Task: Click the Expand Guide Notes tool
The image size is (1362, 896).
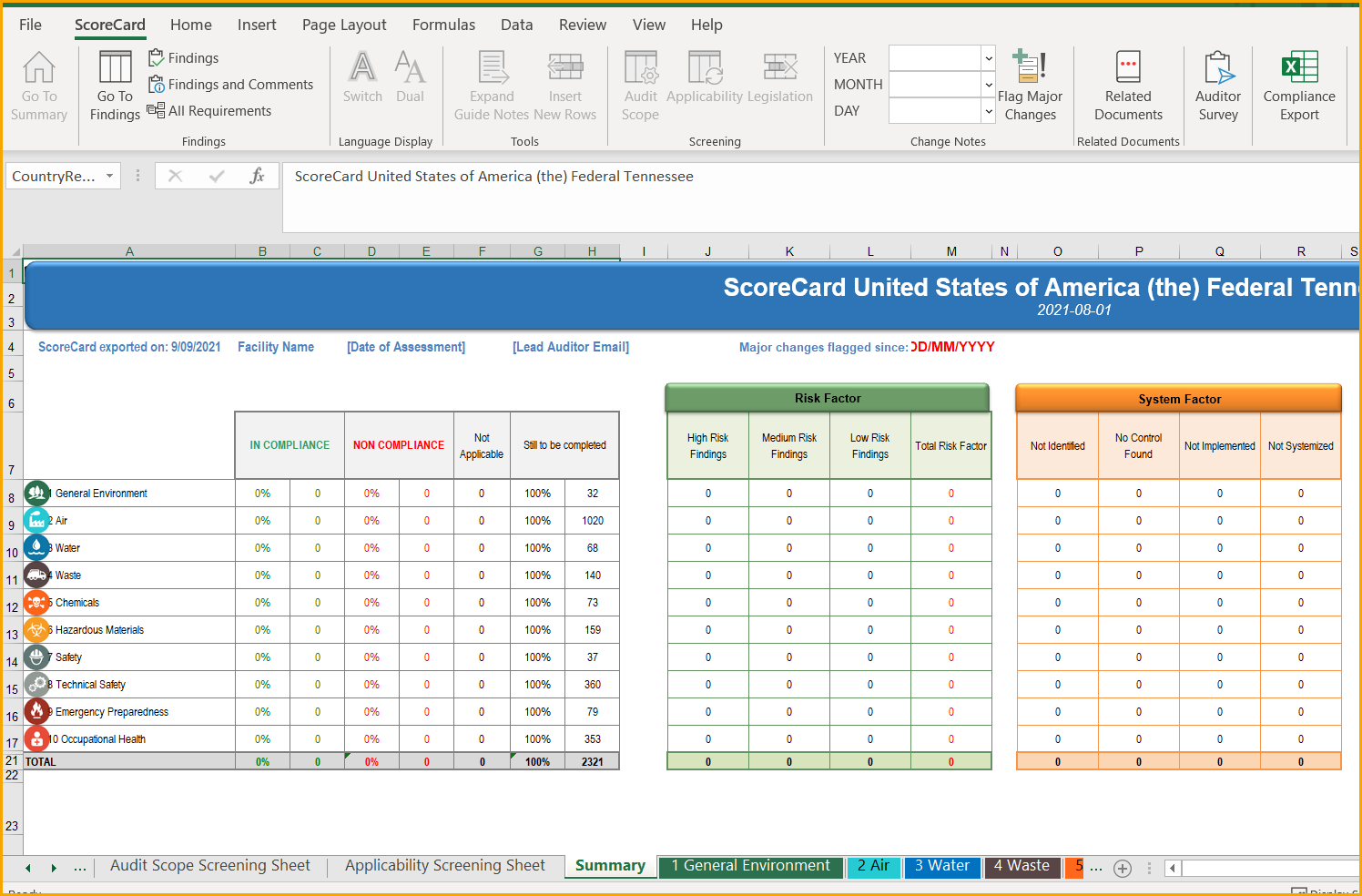Action: coord(492,85)
